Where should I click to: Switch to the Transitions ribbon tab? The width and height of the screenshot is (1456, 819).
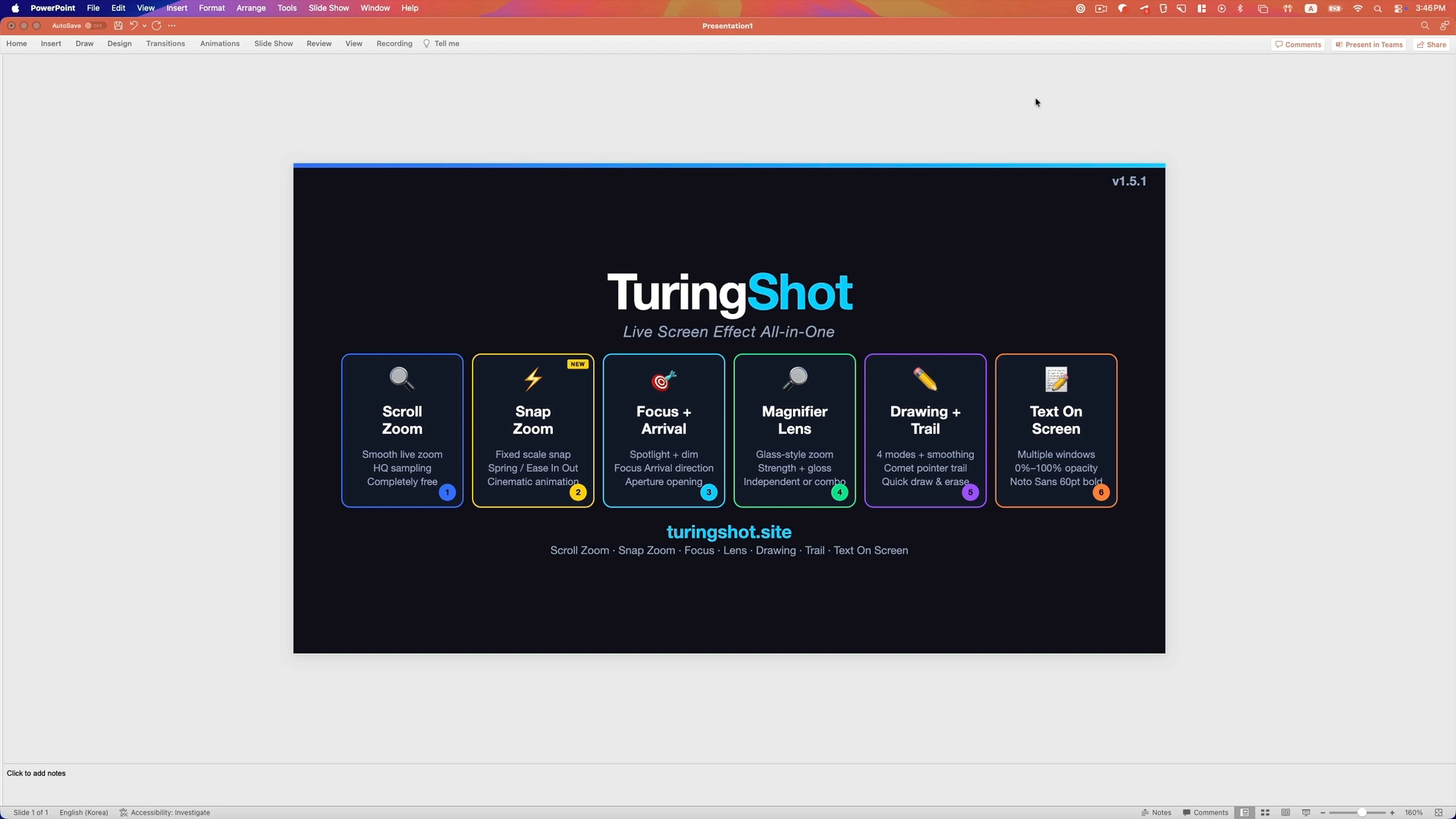(165, 44)
